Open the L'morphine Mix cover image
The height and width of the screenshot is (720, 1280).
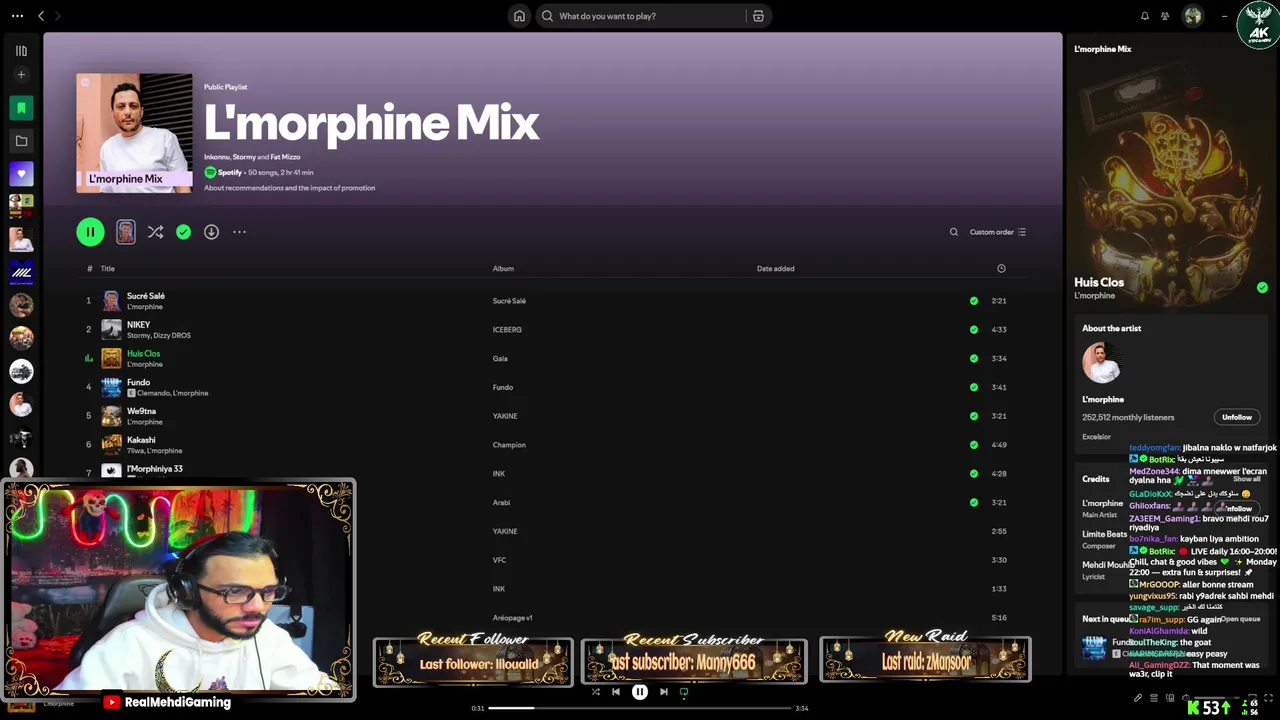pyautogui.click(x=134, y=133)
